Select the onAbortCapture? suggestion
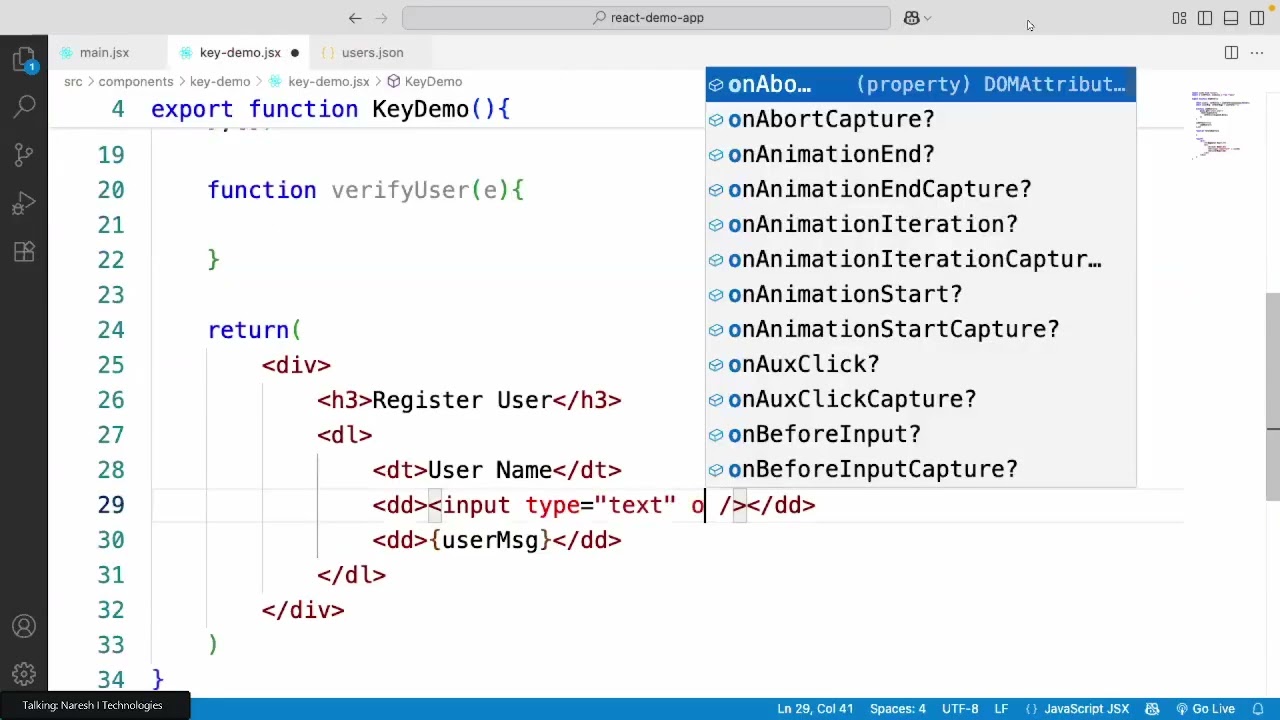The image size is (1280, 720). coord(921,119)
